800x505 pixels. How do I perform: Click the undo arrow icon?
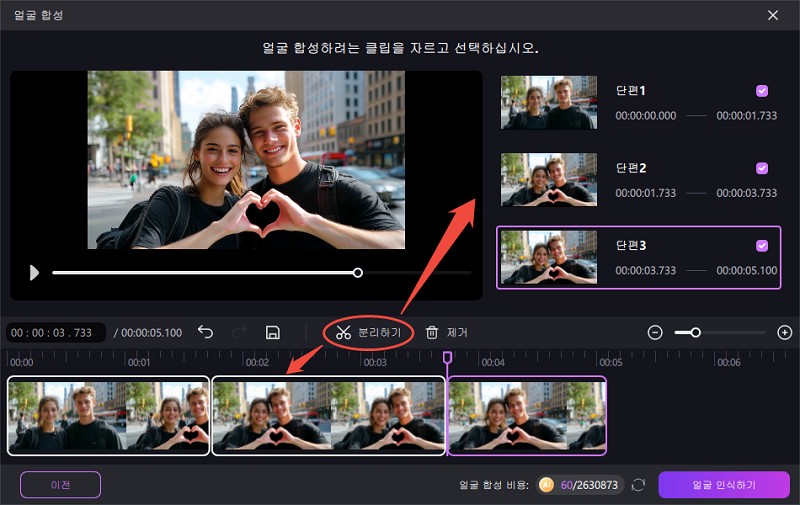click(x=205, y=333)
